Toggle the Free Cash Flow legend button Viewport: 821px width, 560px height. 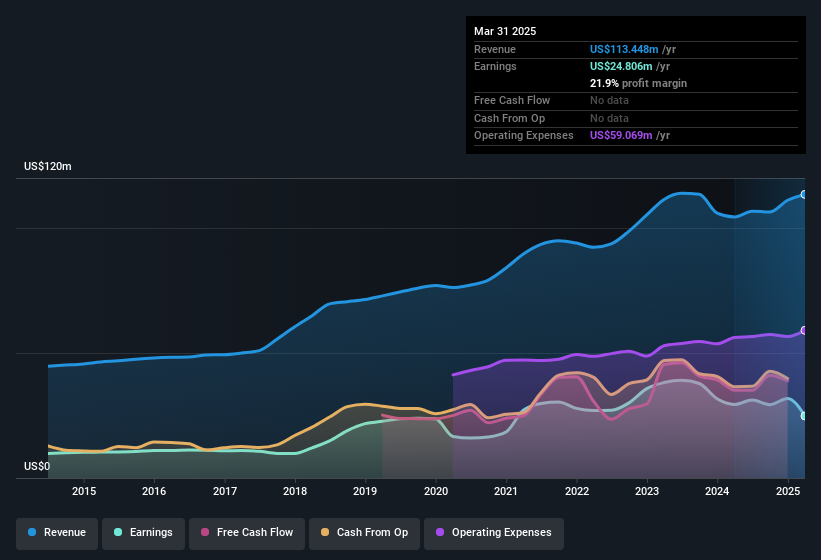(x=247, y=533)
